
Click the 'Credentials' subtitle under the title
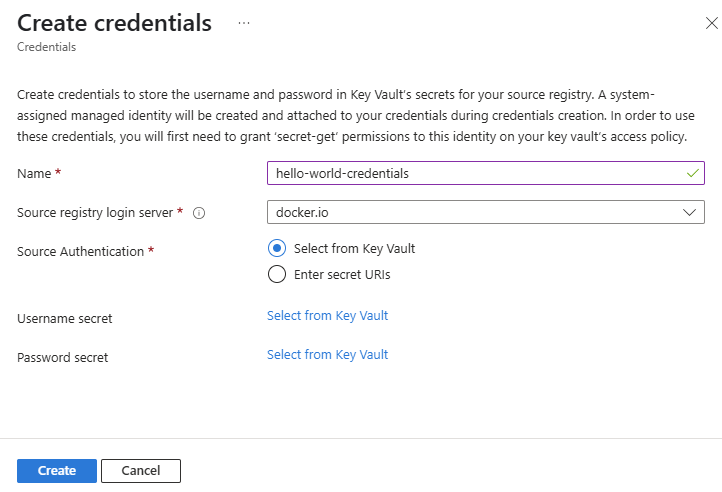pos(45,46)
